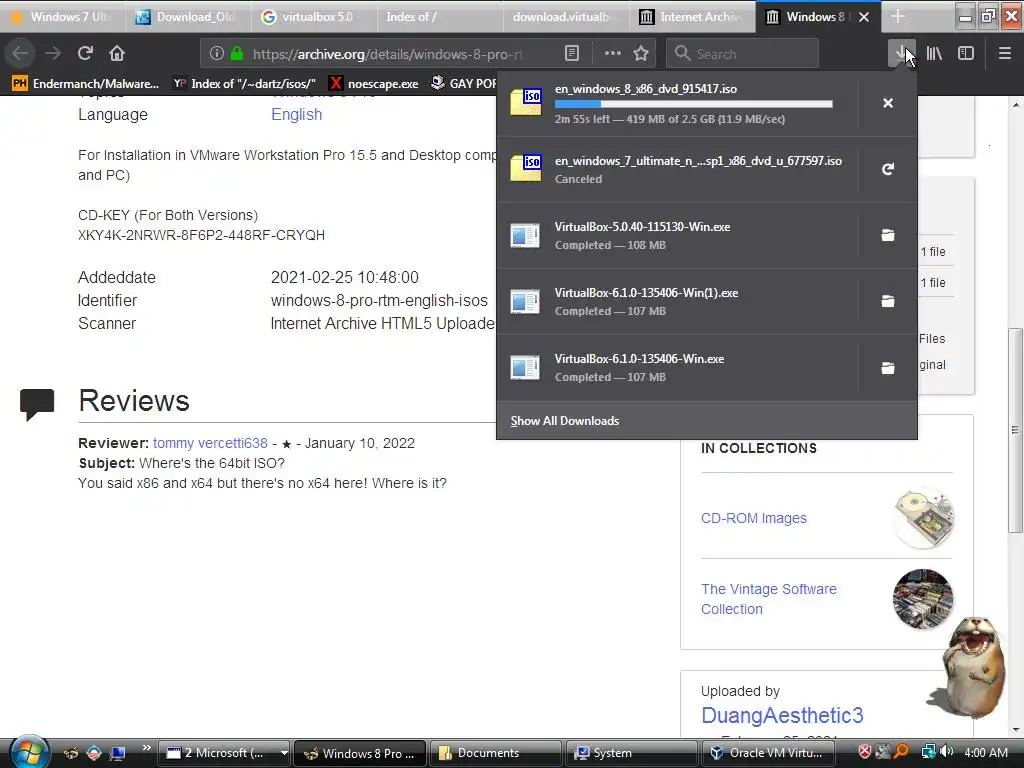Image resolution: width=1024 pixels, height=768 pixels.
Task: Switch to the virtualbox 5.0 Google tab
Action: (314, 16)
